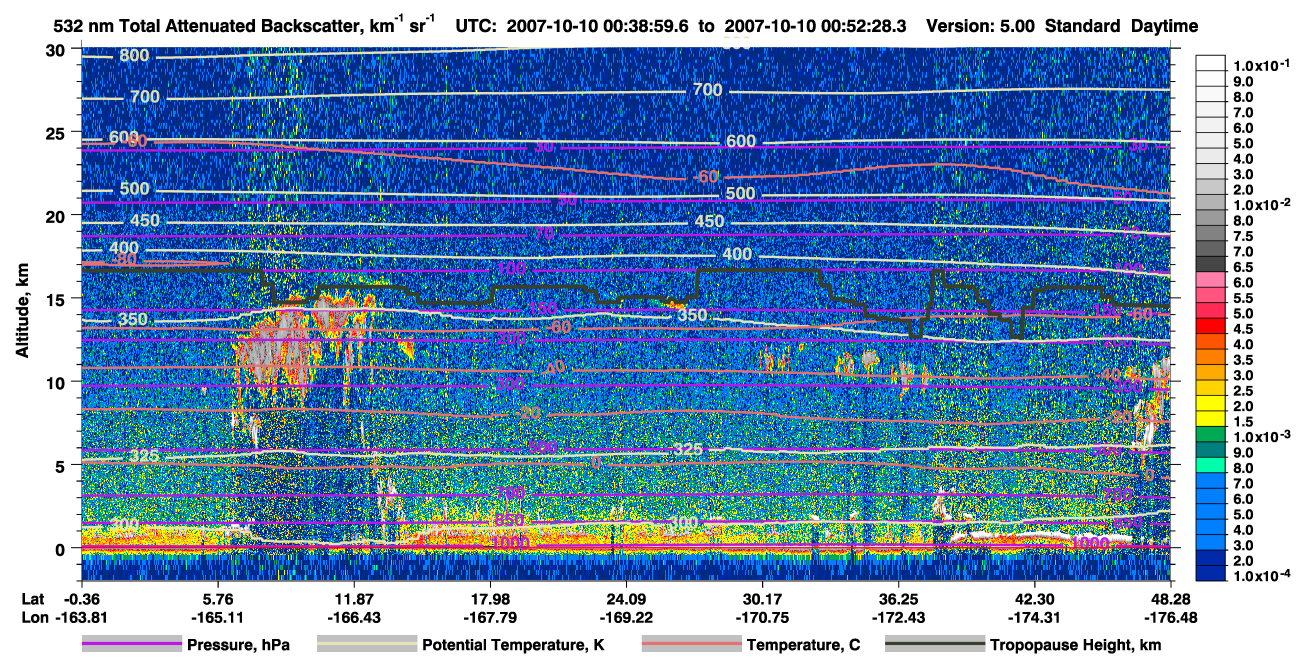
Task: Click the Temperature, C legend line sample
Action: click(x=690, y=645)
